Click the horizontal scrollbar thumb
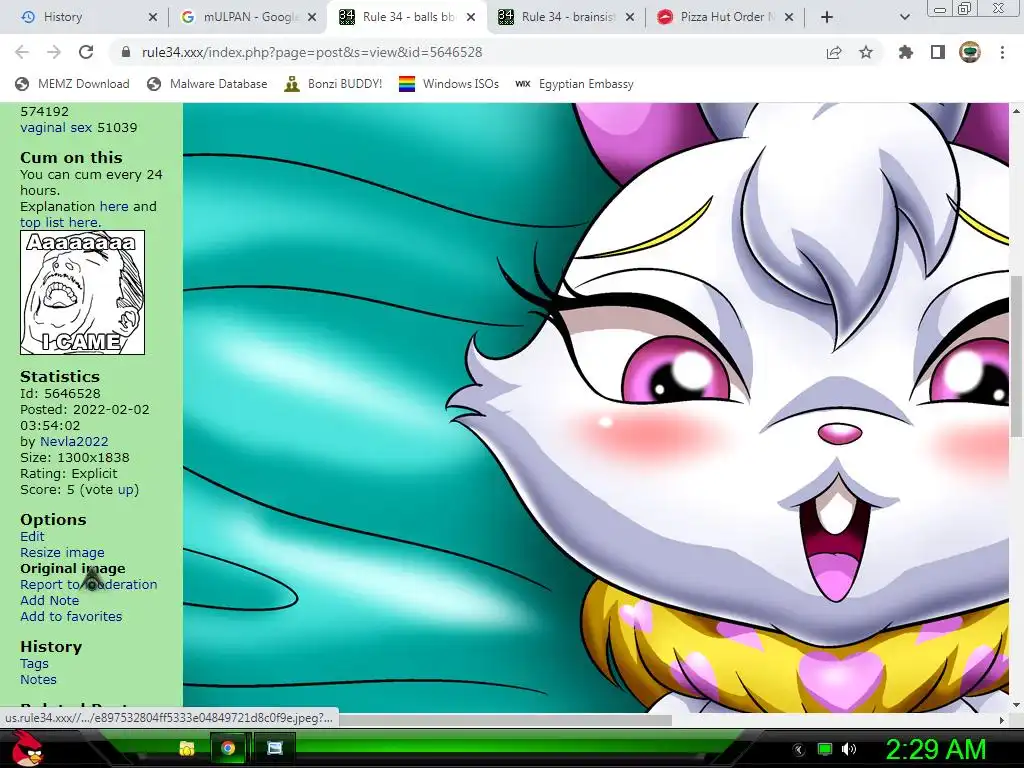The image size is (1024, 768). pos(505,720)
